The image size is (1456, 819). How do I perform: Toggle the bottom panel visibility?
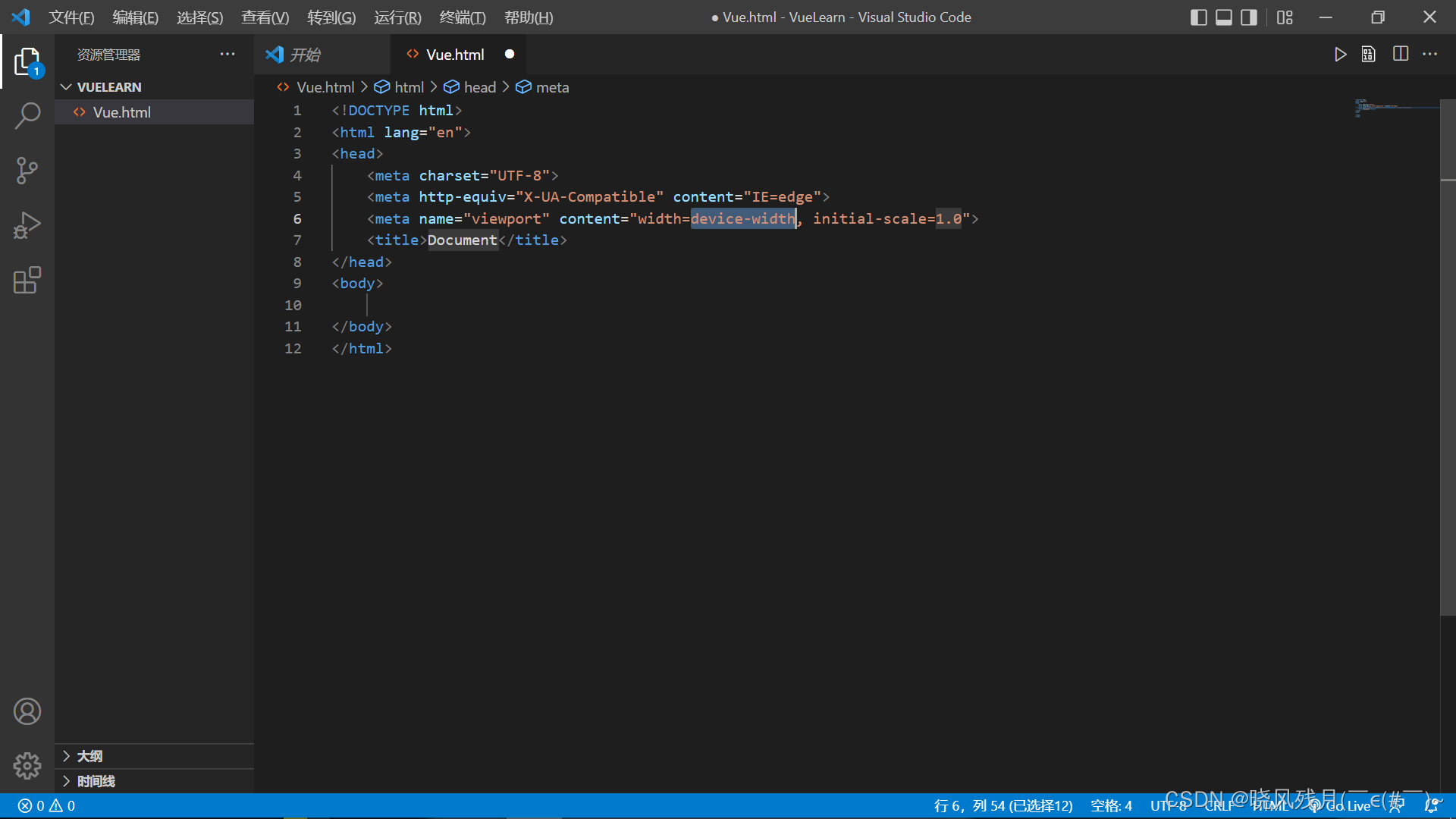(1223, 17)
